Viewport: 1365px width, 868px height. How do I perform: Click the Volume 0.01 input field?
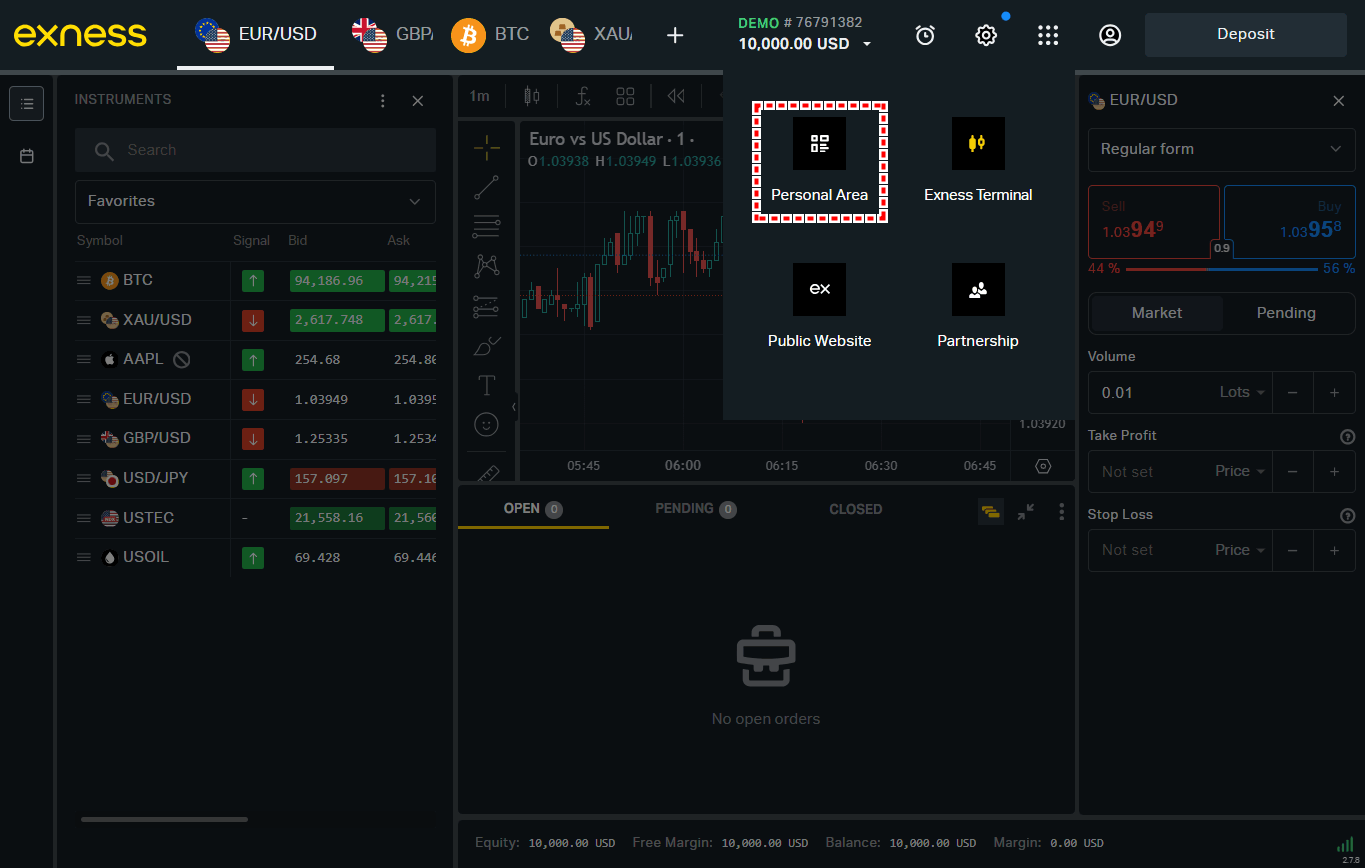pos(1150,393)
